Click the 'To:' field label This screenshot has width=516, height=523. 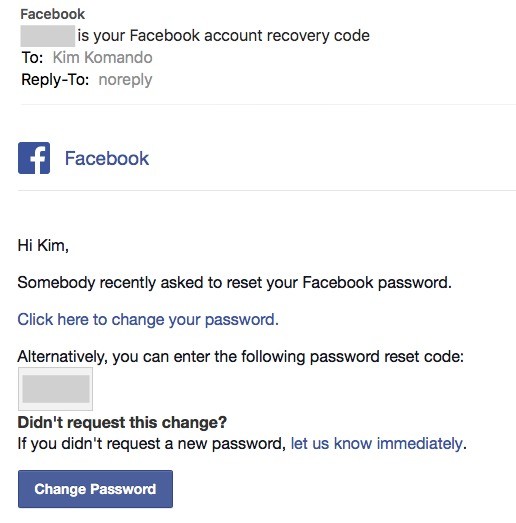pos(32,57)
